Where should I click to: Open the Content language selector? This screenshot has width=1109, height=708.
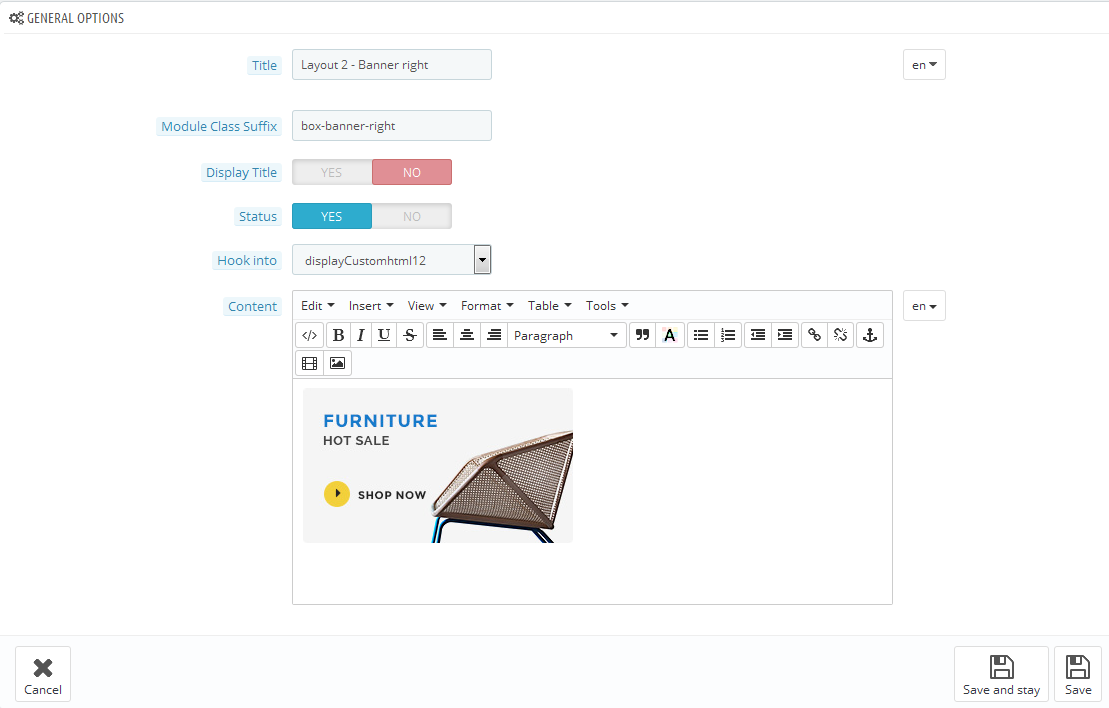(924, 306)
